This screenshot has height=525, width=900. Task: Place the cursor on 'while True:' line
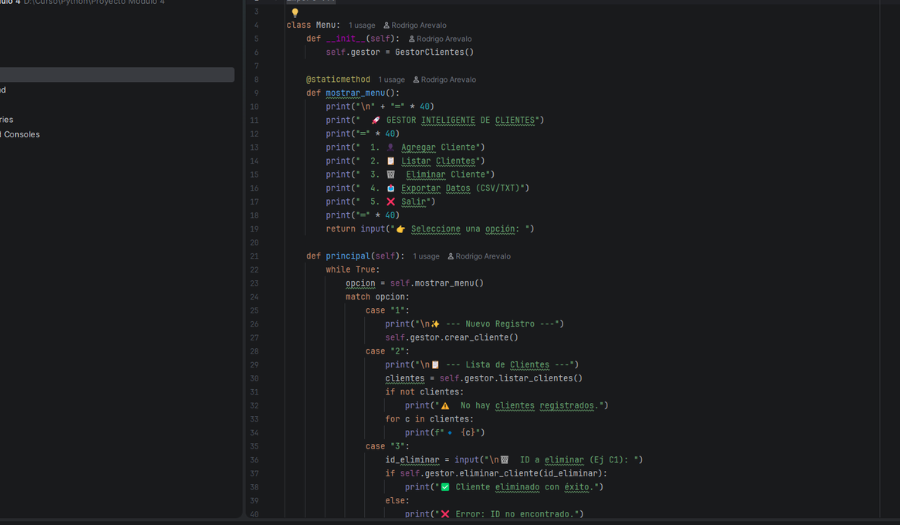click(352, 270)
